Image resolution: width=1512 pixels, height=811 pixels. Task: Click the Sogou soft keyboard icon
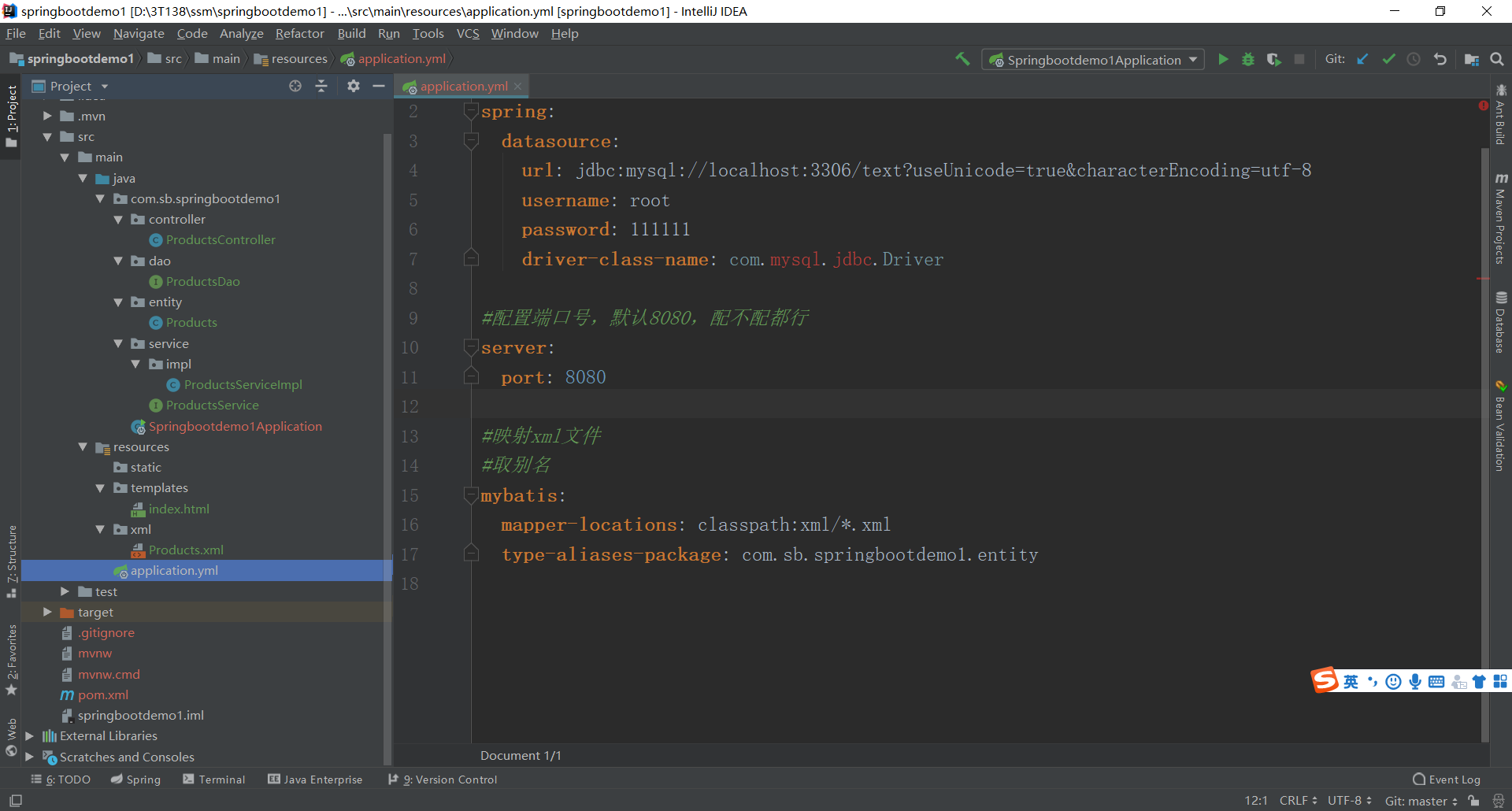point(1436,682)
